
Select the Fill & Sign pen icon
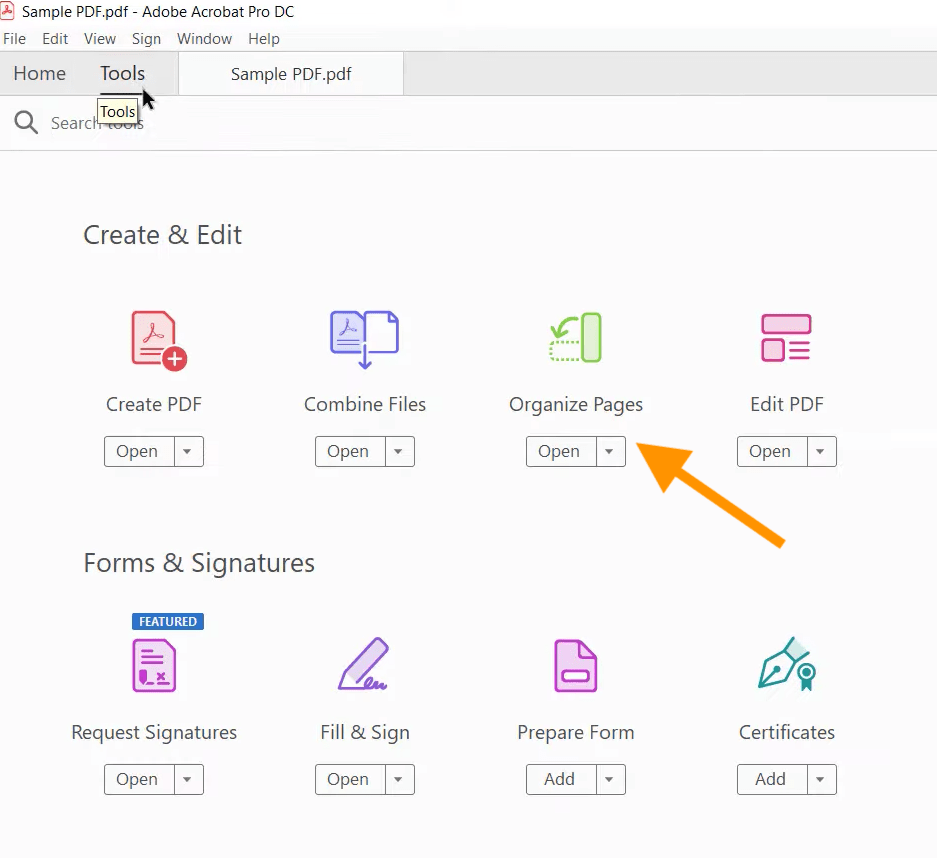point(364,665)
